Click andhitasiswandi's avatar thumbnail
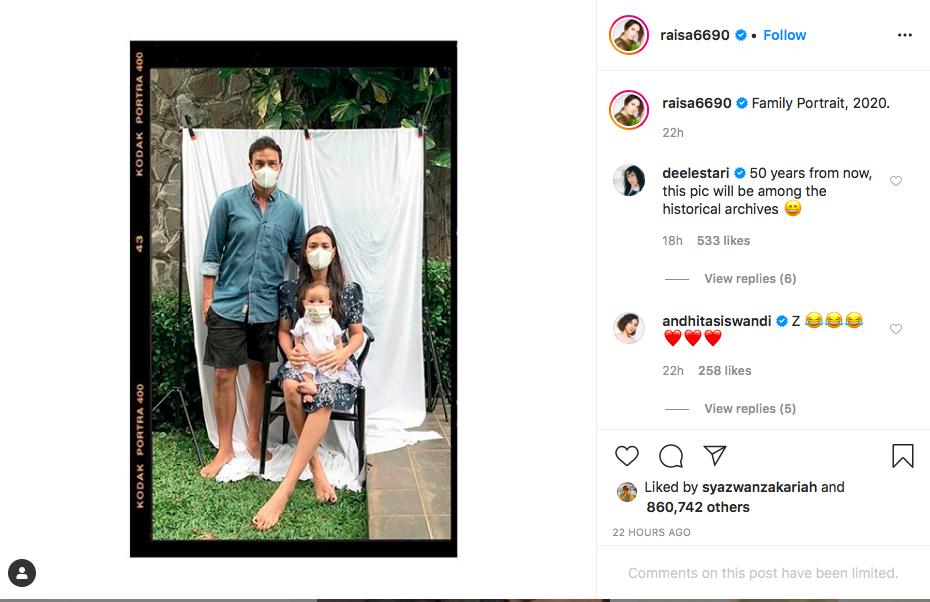The image size is (930, 602). pos(629,328)
